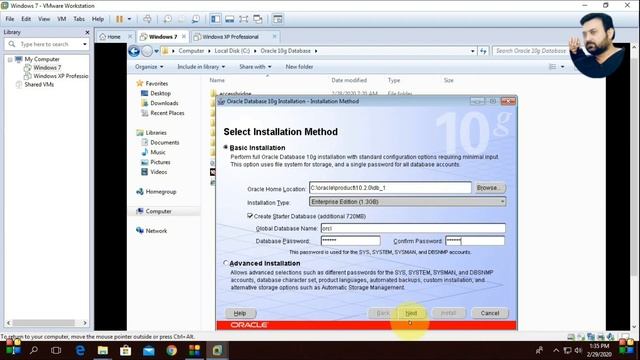Click Next in the Oracle installer

(x=411, y=313)
